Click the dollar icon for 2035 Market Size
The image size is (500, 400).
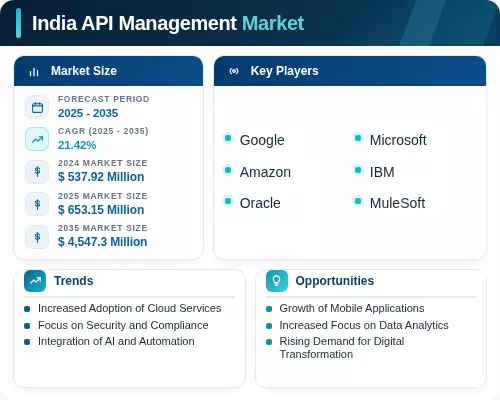click(37, 237)
